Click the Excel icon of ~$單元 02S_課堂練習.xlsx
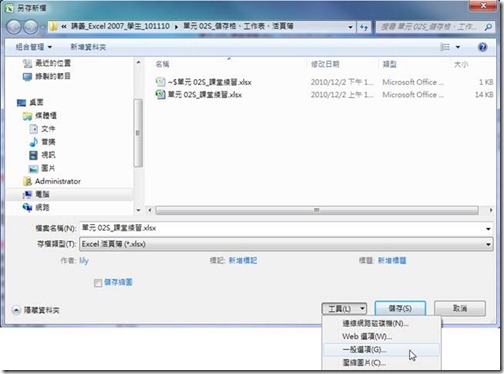The image size is (504, 374). [x=160, y=82]
